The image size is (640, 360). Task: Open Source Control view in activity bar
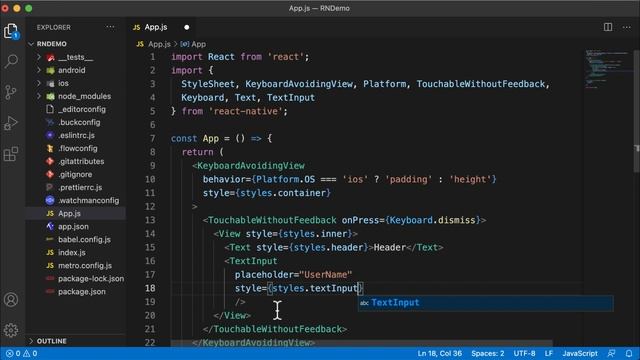click(11, 92)
